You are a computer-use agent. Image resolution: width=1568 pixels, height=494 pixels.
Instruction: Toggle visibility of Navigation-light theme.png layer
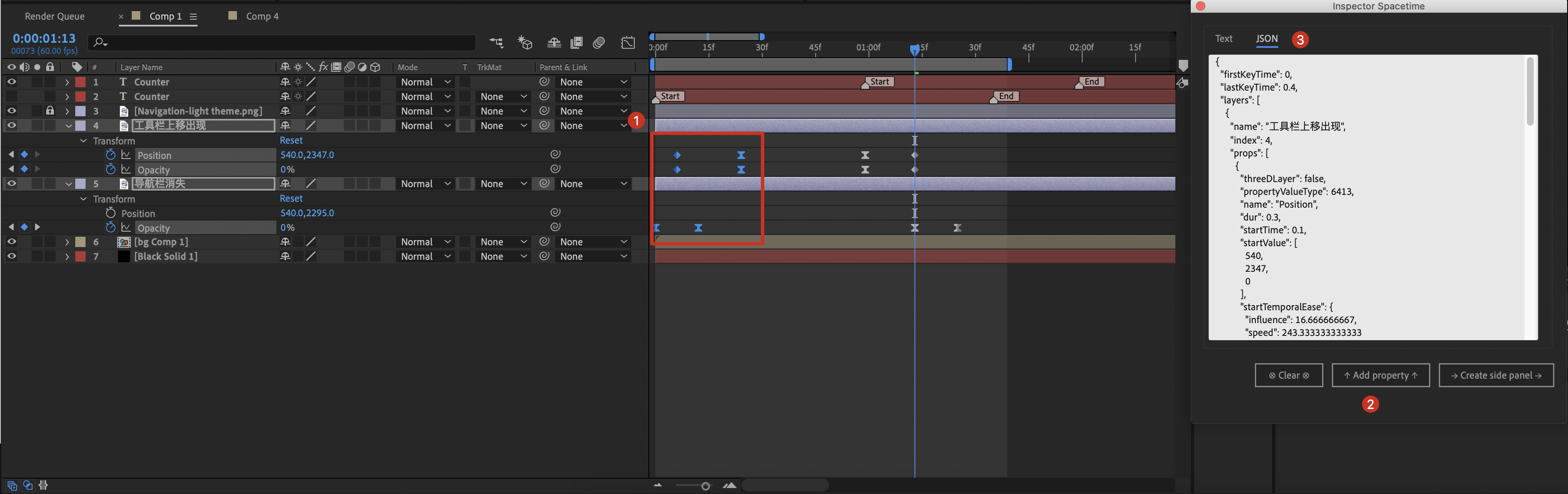[x=12, y=111]
